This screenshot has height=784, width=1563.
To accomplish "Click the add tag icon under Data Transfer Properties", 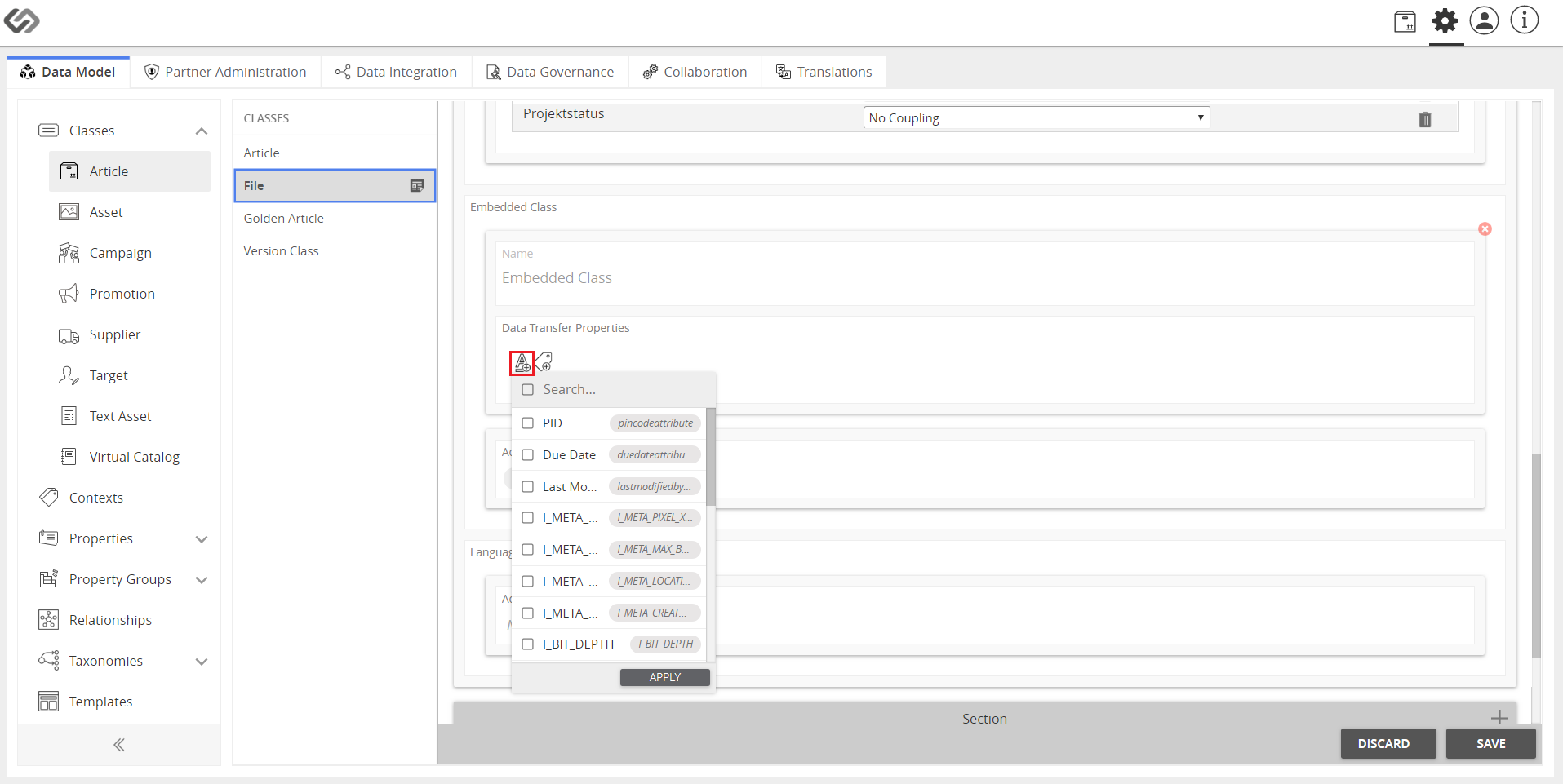I will tap(544, 361).
